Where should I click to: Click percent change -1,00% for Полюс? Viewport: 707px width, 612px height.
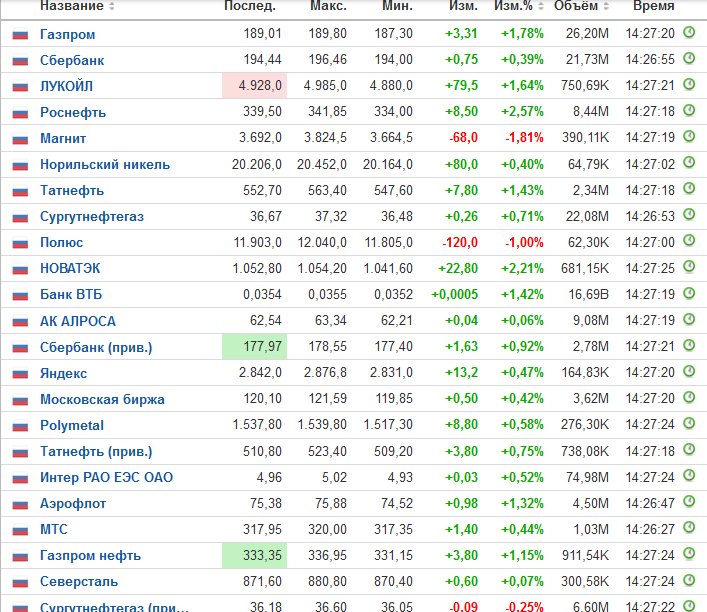524,242
